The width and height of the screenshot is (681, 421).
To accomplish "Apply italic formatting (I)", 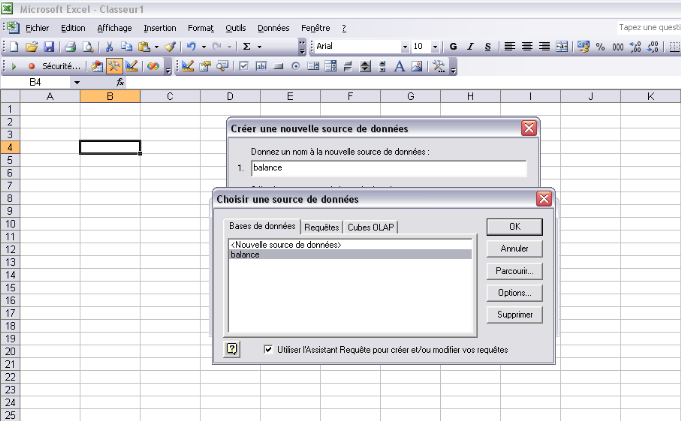I will (x=470, y=46).
